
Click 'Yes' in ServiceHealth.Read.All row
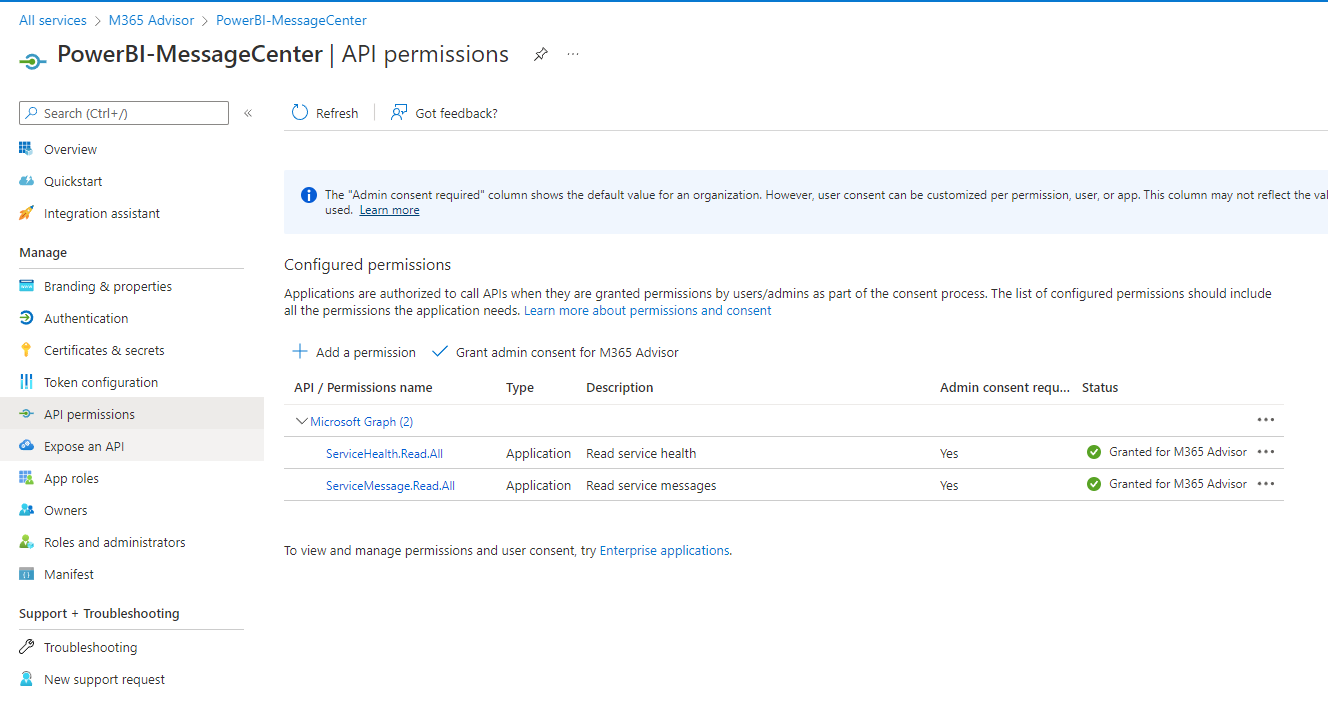(x=949, y=453)
